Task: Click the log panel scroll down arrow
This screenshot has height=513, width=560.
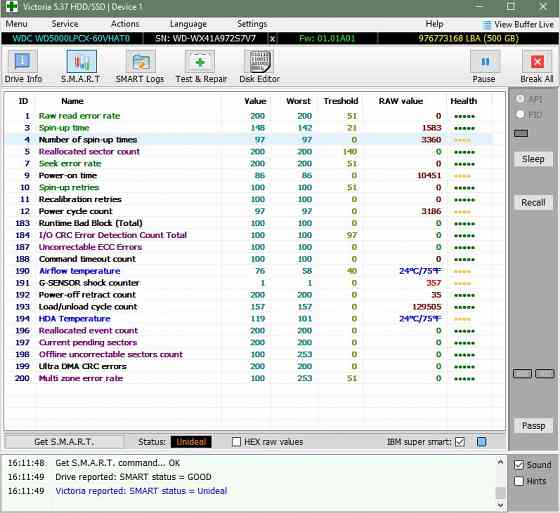Action: [501, 505]
